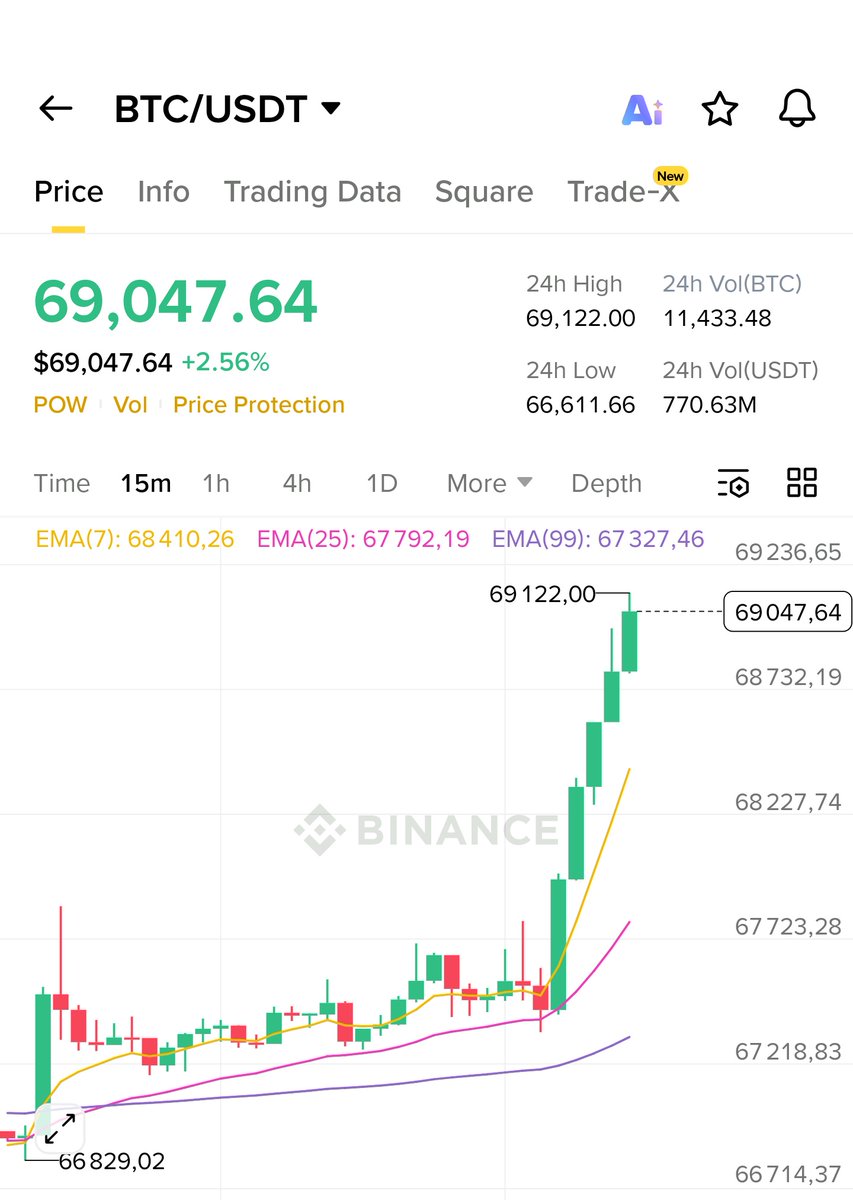Image resolution: width=853 pixels, height=1200 pixels.
Task: Tap the back arrow icon
Action: (x=55, y=108)
